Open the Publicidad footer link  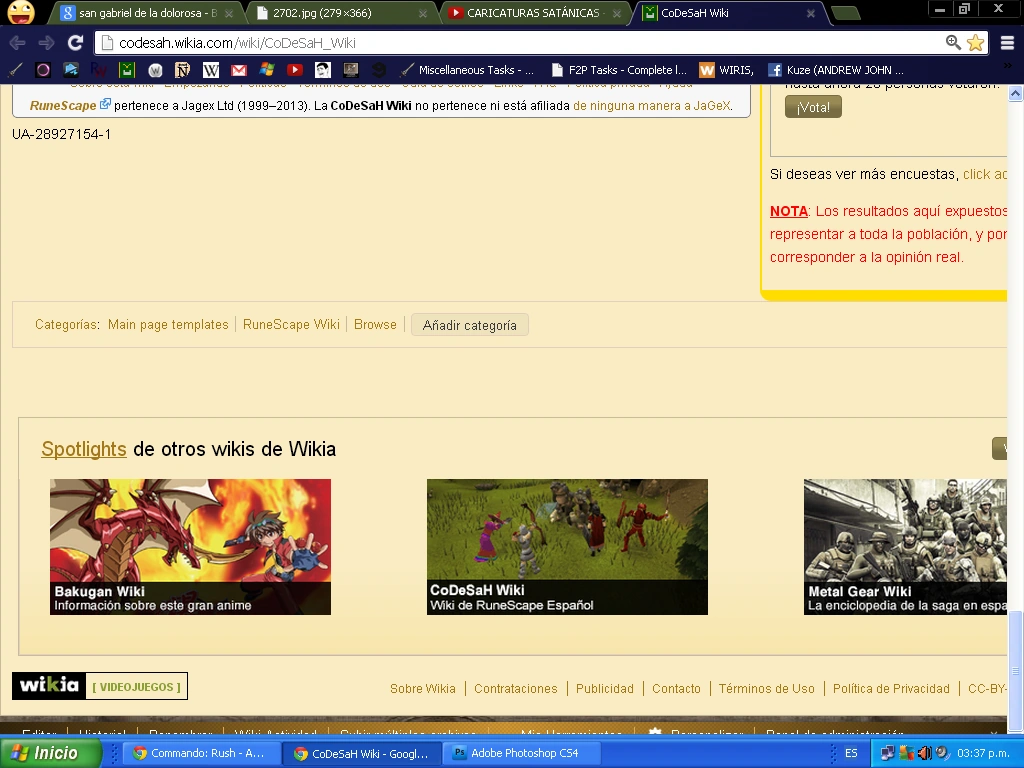(605, 688)
